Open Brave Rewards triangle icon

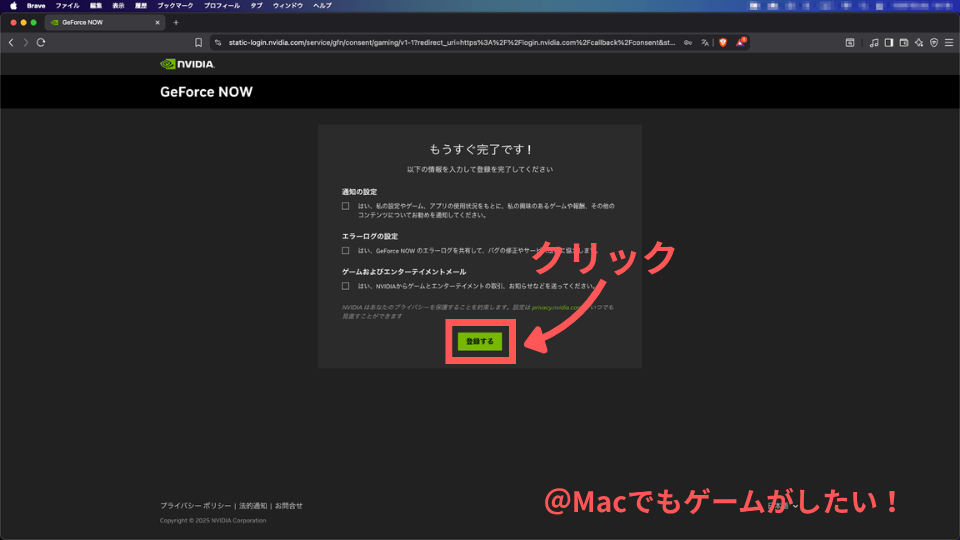(740, 43)
